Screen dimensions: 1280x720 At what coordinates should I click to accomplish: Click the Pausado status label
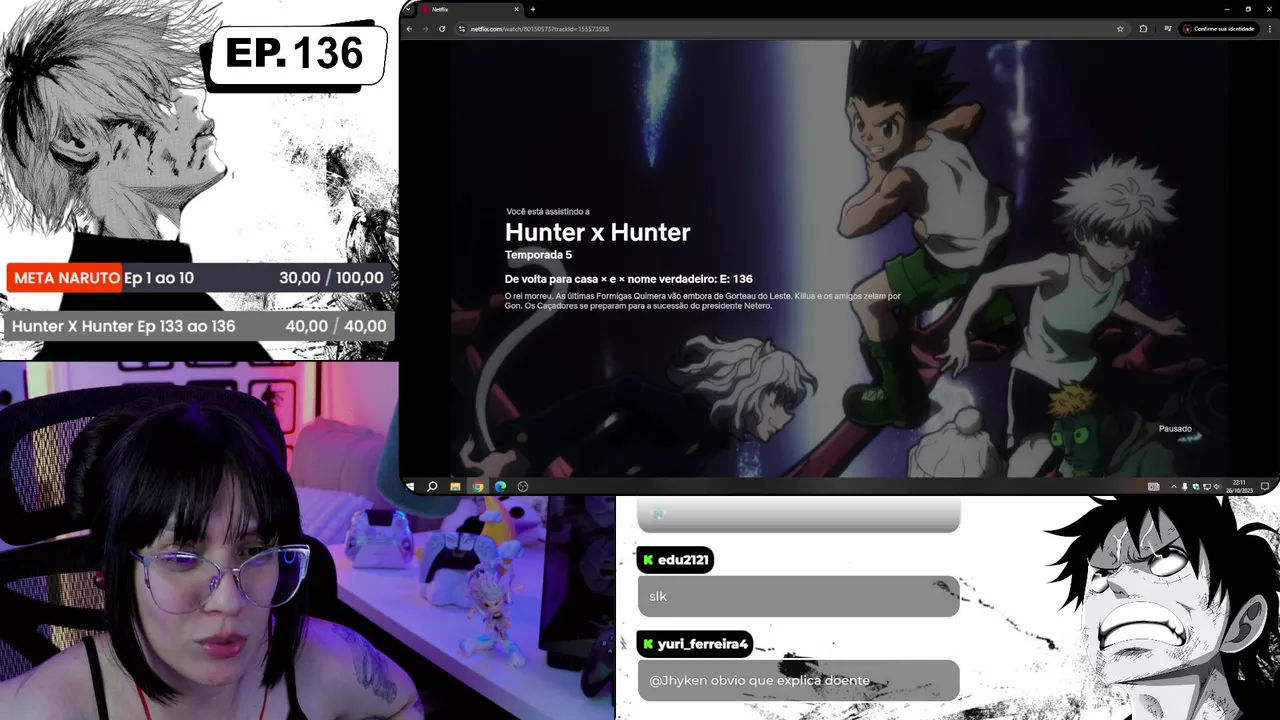(1175, 429)
